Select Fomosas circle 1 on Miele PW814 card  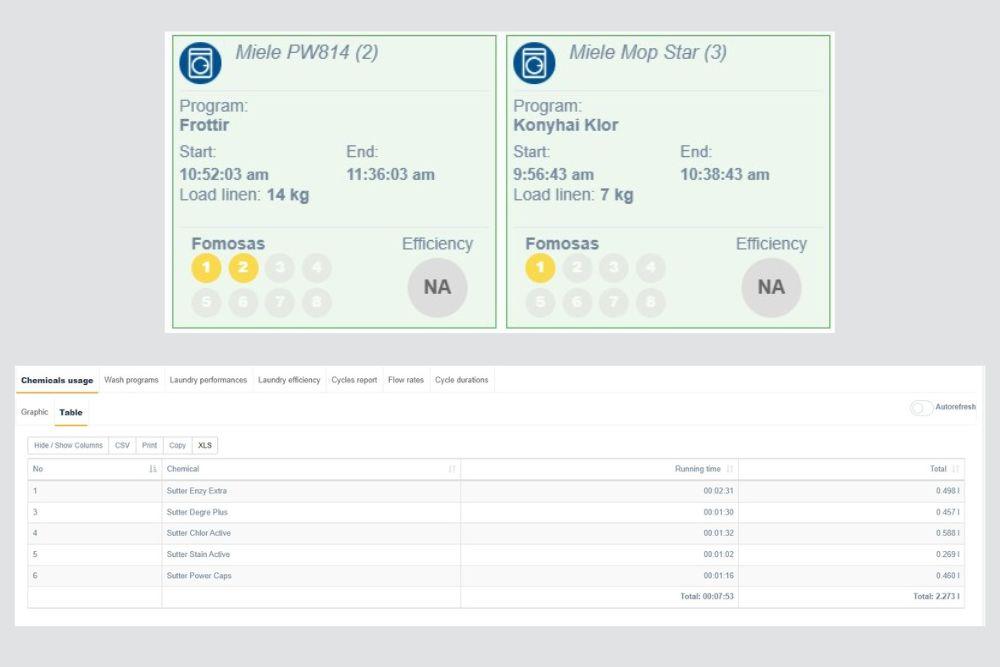tap(206, 268)
